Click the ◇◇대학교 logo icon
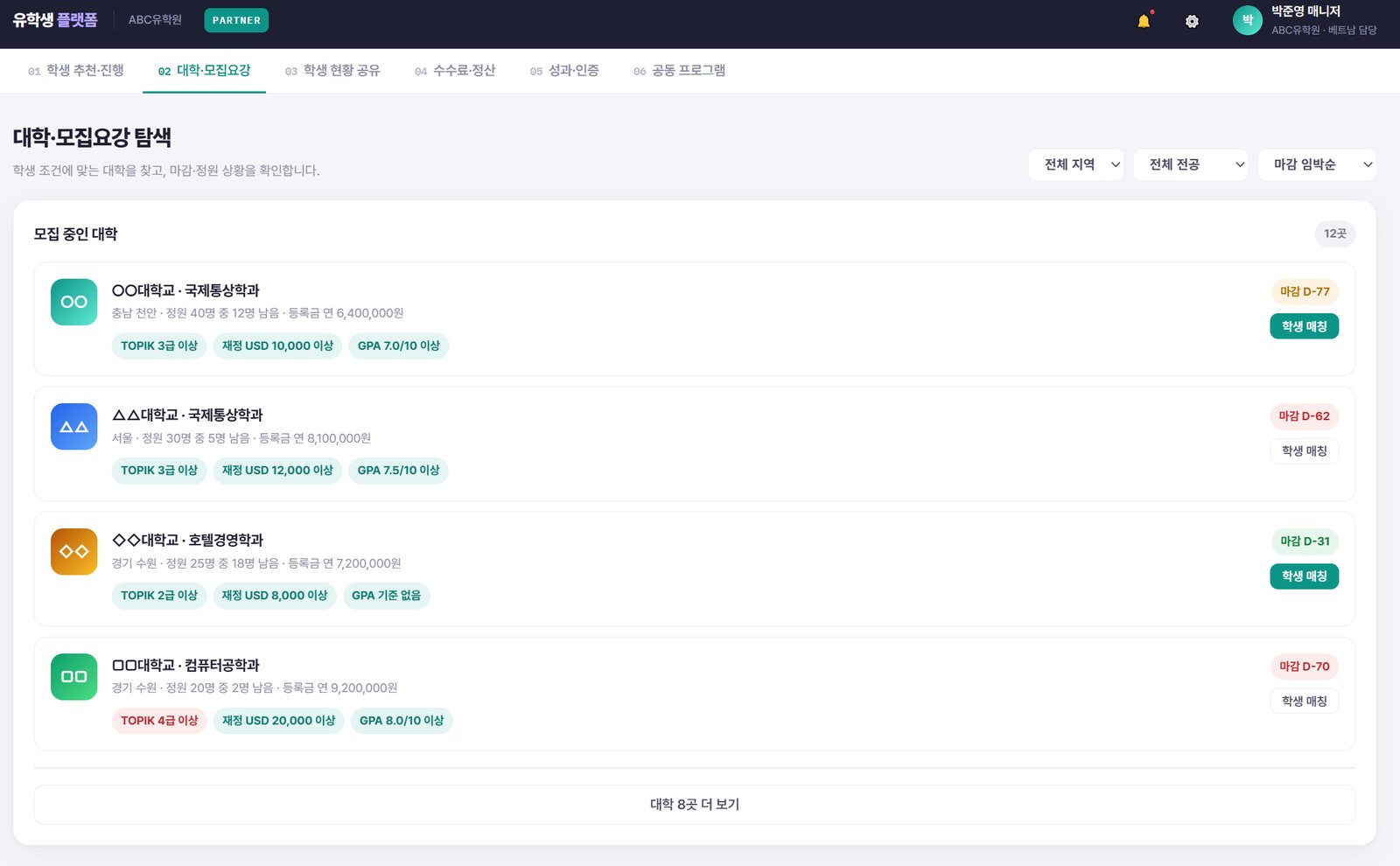 (x=73, y=551)
